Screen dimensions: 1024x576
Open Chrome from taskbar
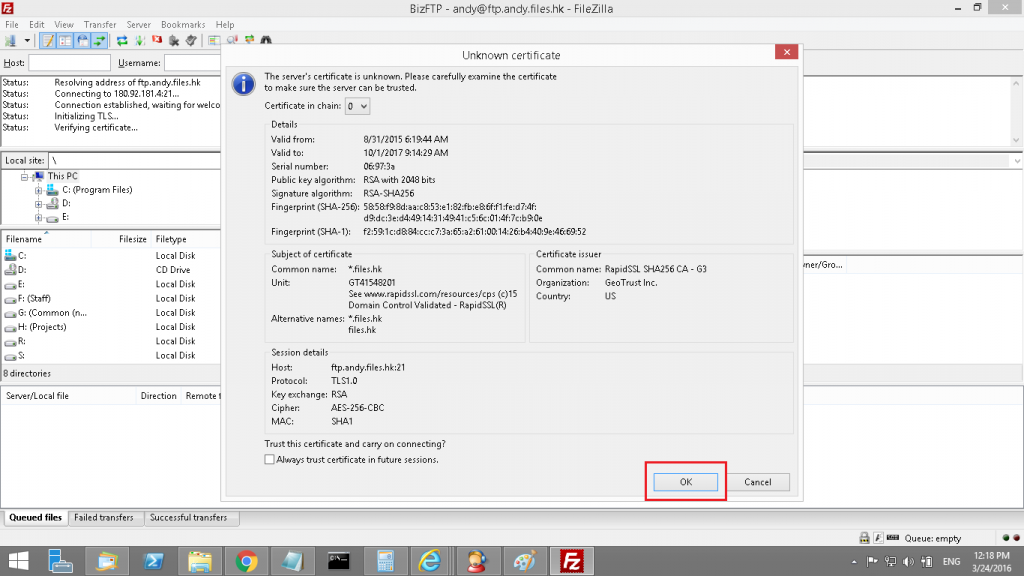(246, 561)
